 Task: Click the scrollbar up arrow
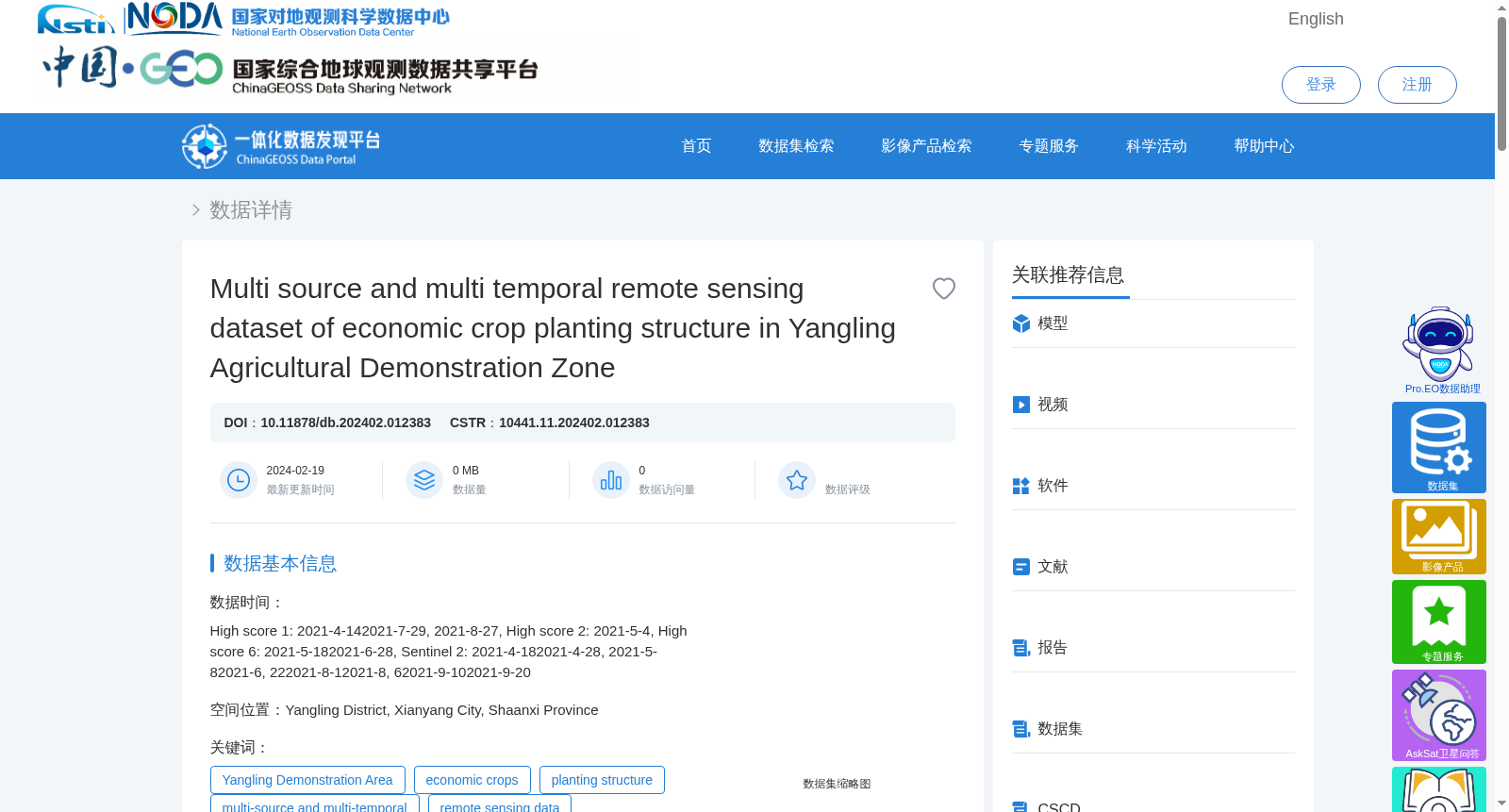1501,8
